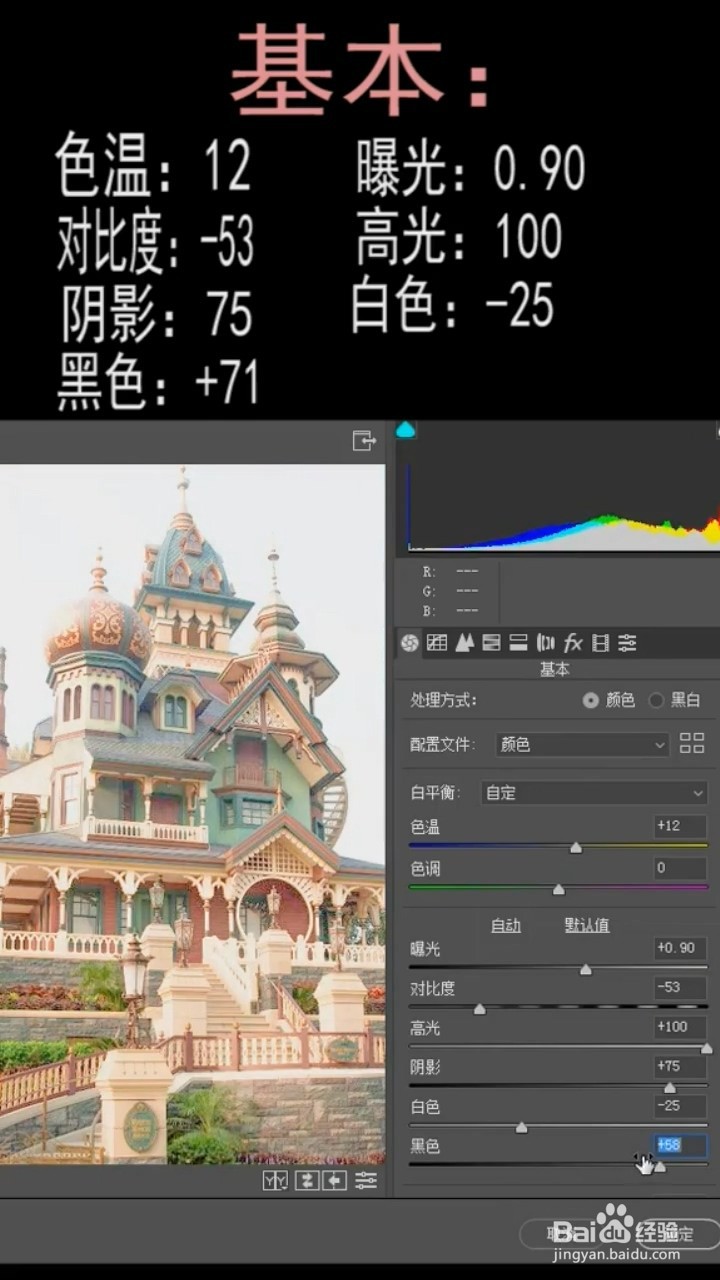Click the 阴影 value field showing +75
This screenshot has height=1280, width=720.
(680, 1067)
